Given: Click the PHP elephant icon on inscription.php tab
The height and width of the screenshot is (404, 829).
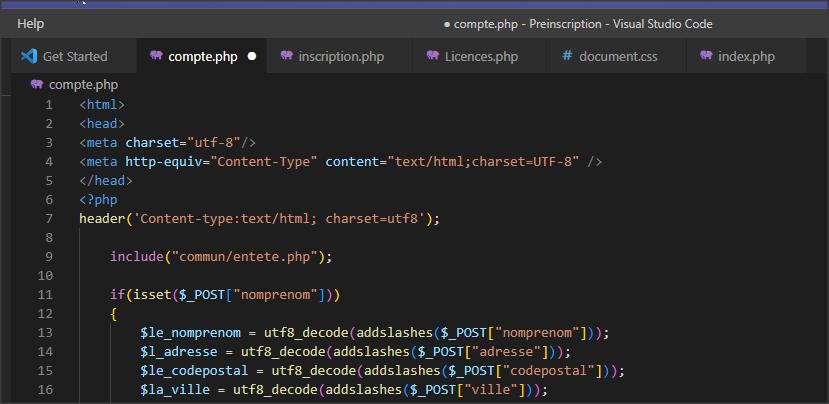Looking at the screenshot, I should pos(287,56).
